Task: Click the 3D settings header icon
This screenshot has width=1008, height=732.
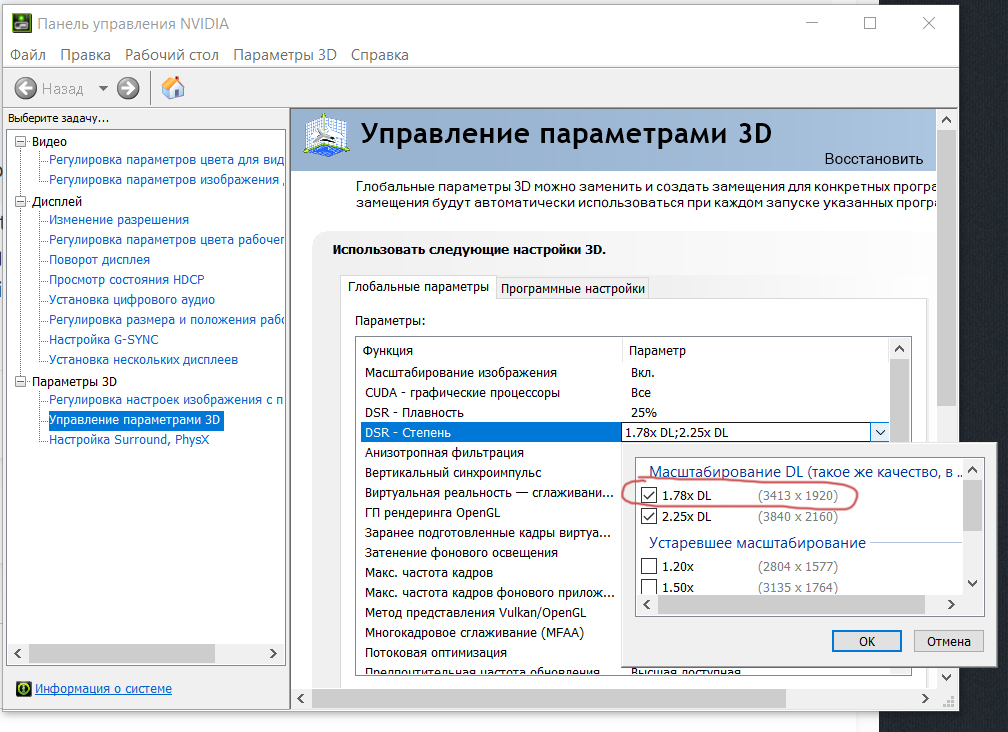Action: point(327,134)
